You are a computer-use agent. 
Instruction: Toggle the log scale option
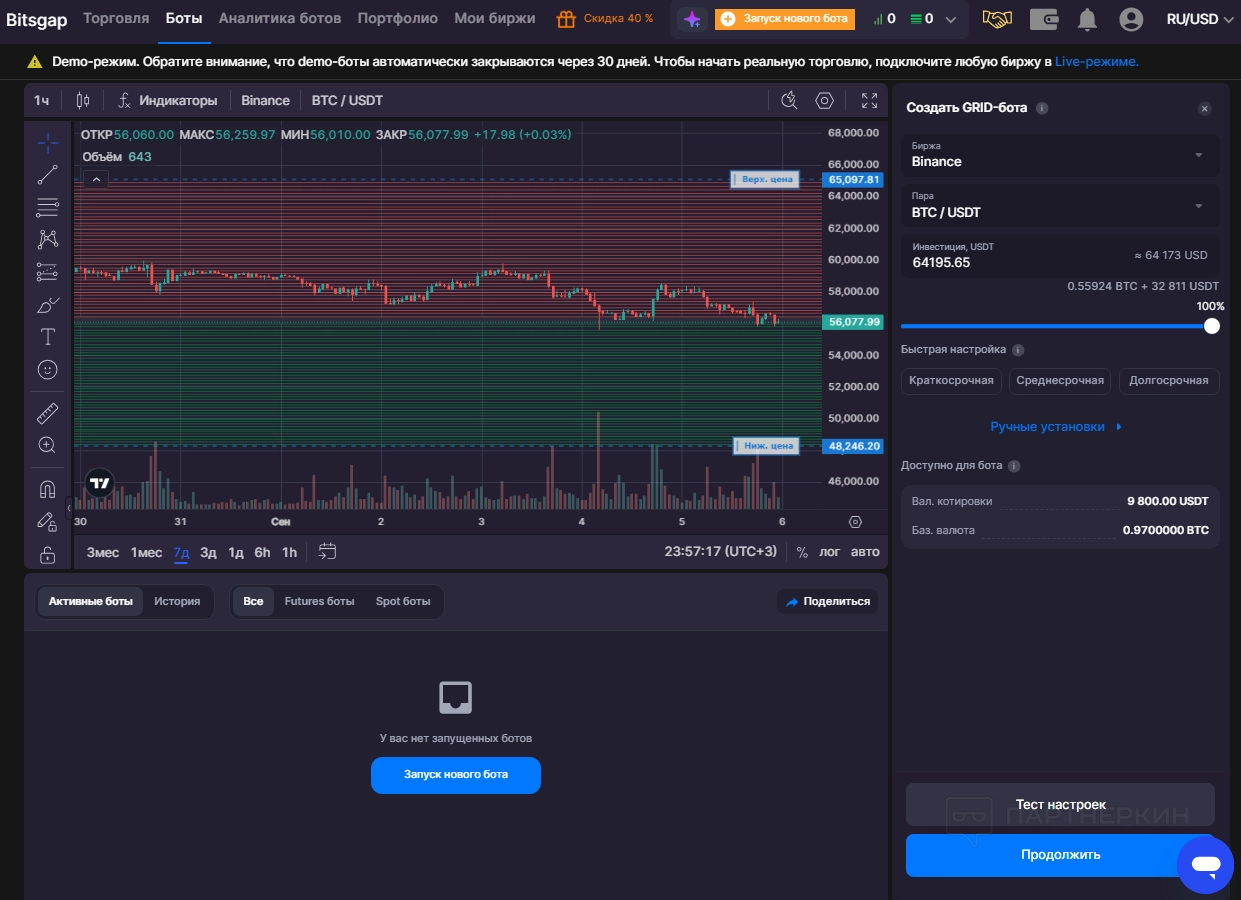(x=829, y=552)
